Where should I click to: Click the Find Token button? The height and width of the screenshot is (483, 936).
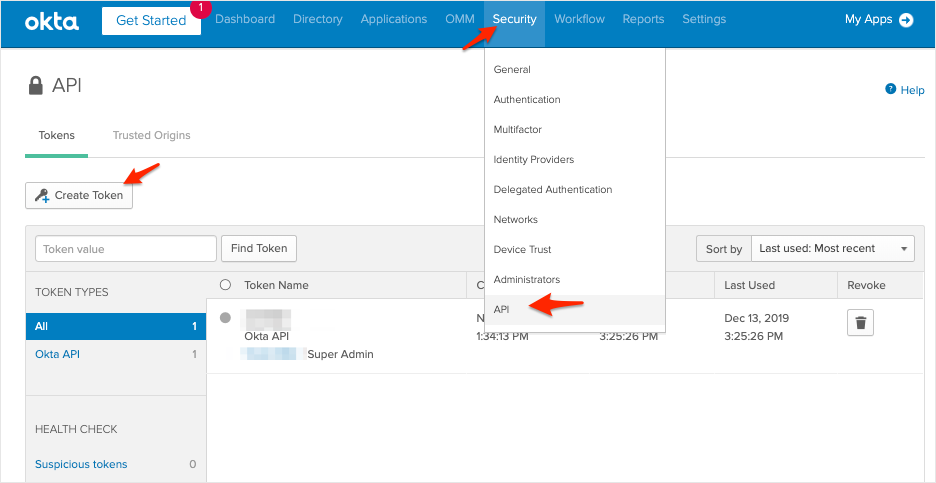pyautogui.click(x=259, y=249)
